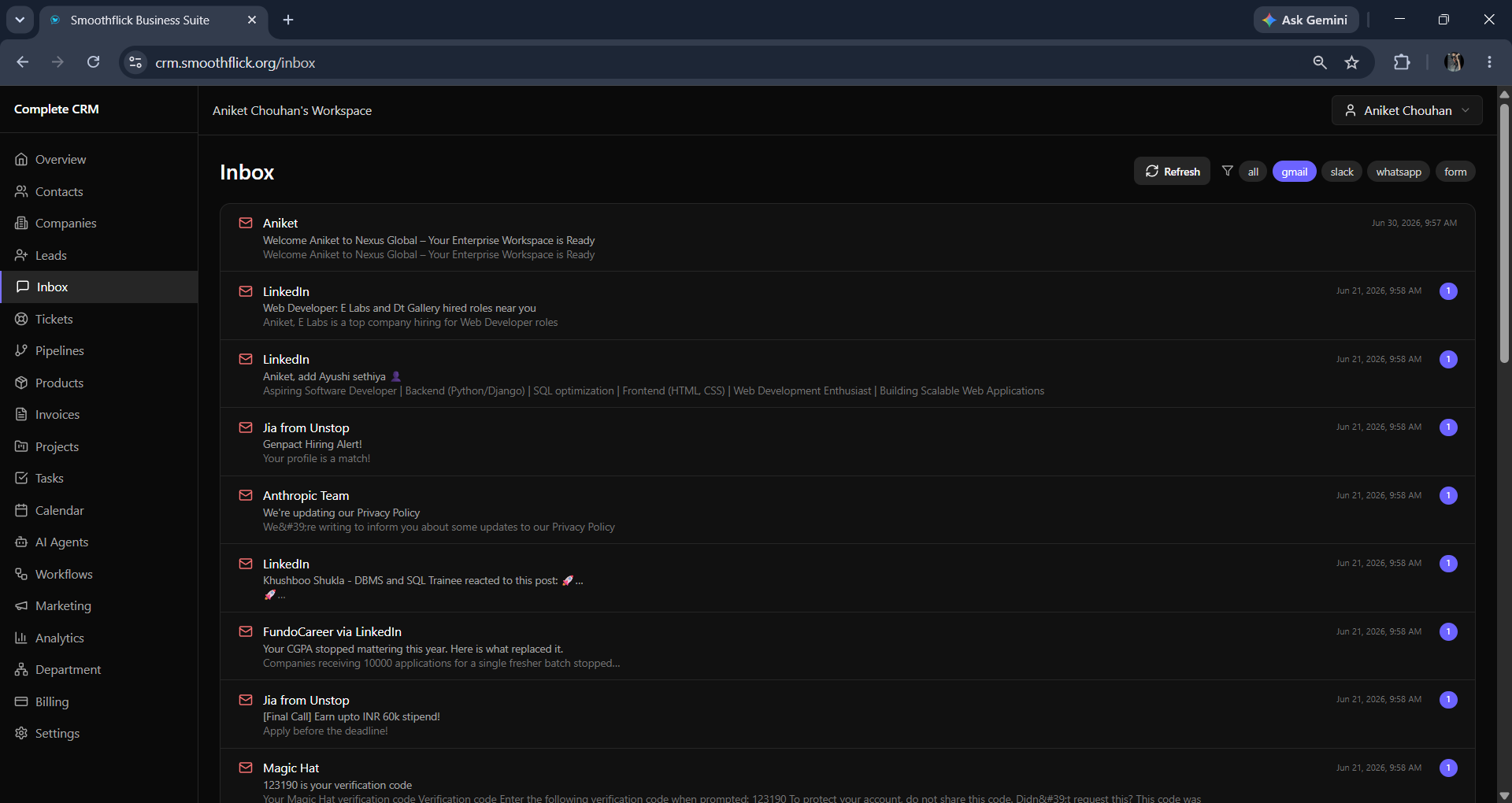The width and height of the screenshot is (1512, 803).
Task: Click the page vertical scrollbar thumb
Action: coord(1504,232)
